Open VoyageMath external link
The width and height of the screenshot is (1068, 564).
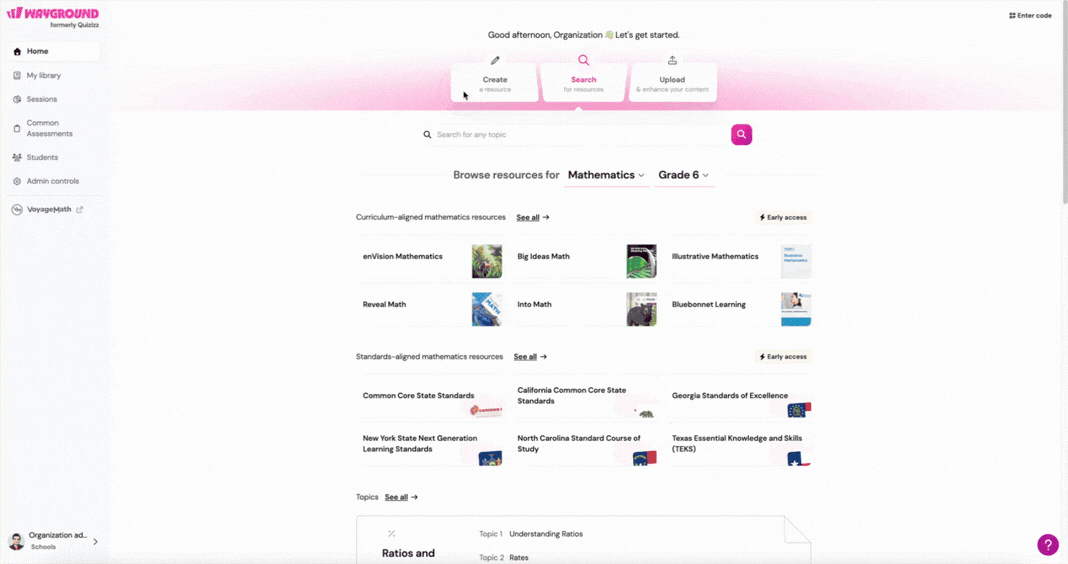[x=48, y=210]
